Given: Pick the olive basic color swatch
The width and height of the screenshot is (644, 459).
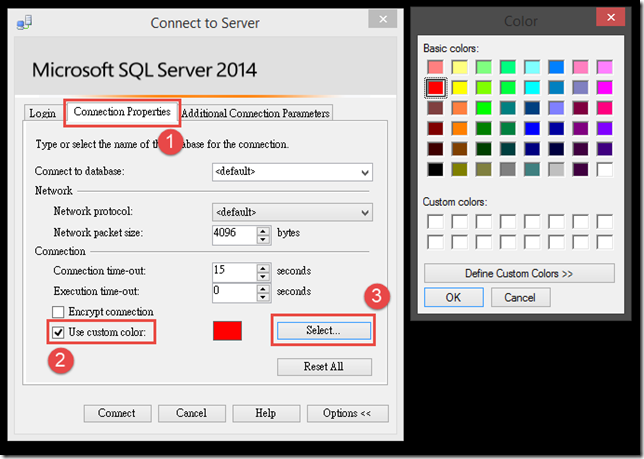Looking at the screenshot, I should coord(460,170).
